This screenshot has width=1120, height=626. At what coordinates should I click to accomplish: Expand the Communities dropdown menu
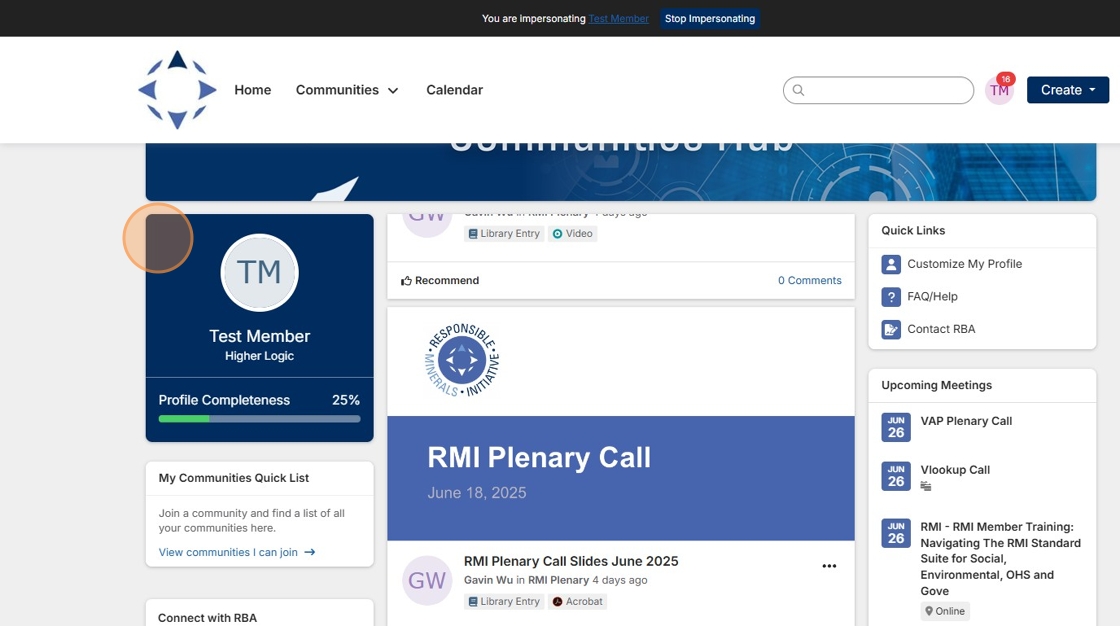tap(347, 90)
